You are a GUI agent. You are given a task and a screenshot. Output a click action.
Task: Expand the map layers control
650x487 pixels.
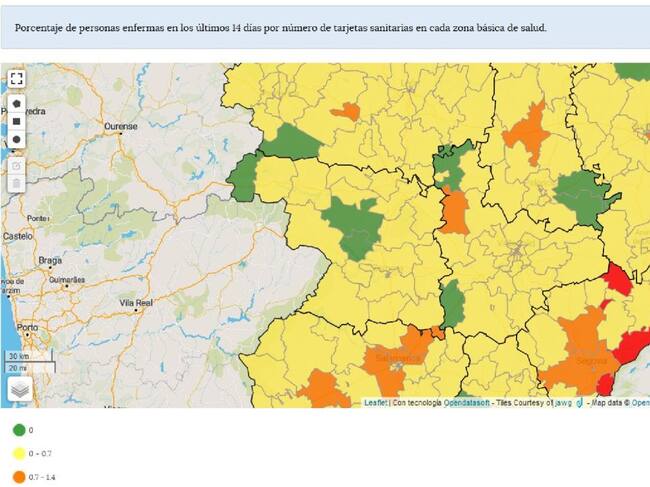20,389
